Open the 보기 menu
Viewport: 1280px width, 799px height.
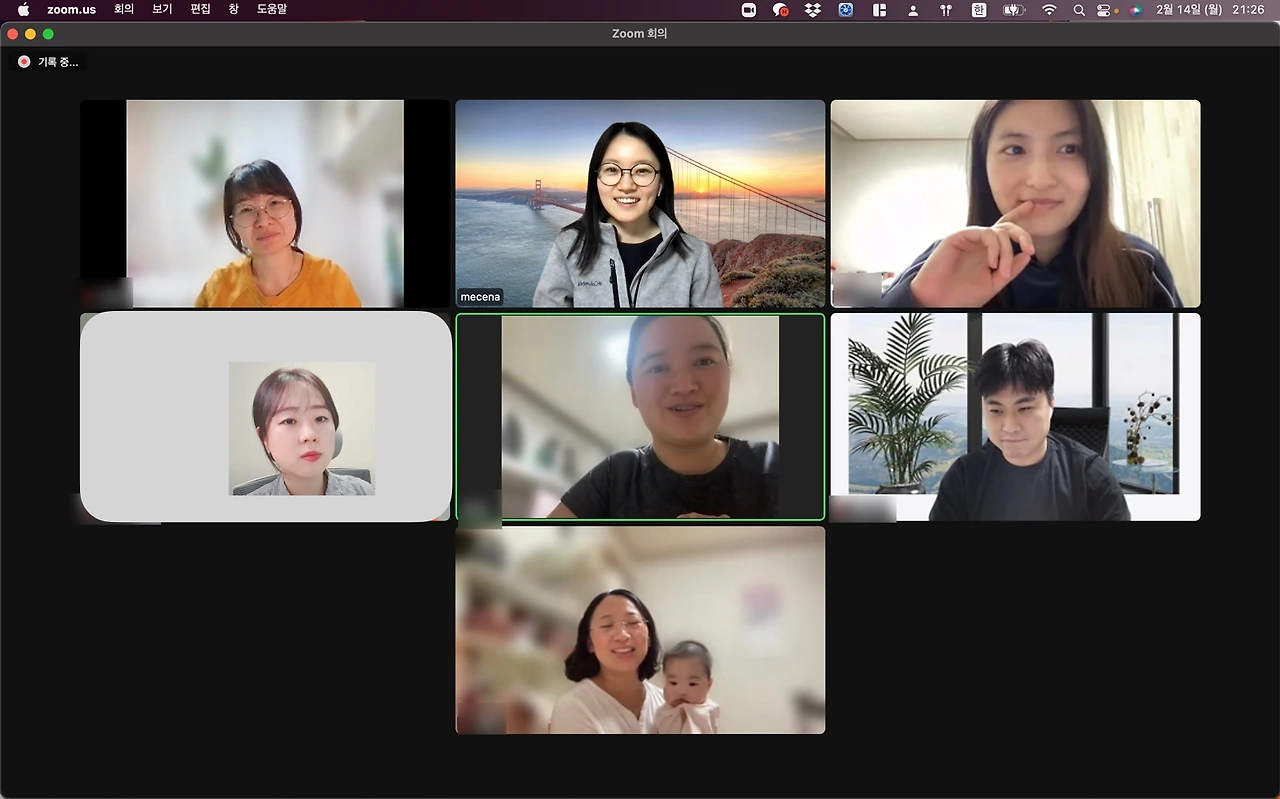(162, 10)
